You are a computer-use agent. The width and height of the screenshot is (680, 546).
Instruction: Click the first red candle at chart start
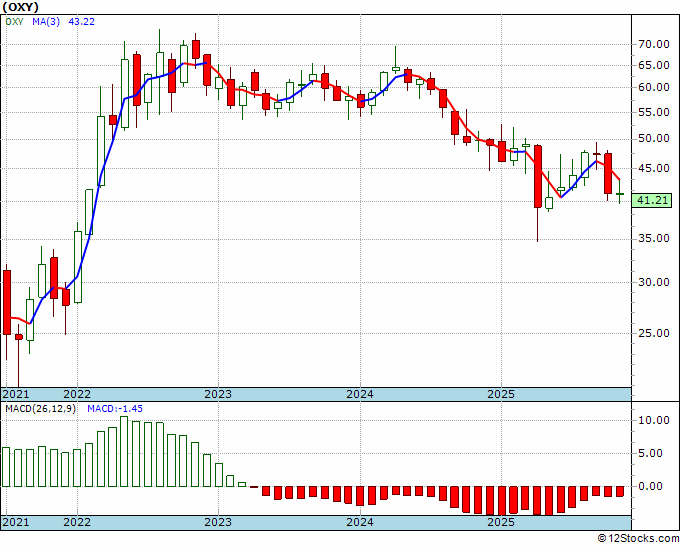click(x=7, y=302)
